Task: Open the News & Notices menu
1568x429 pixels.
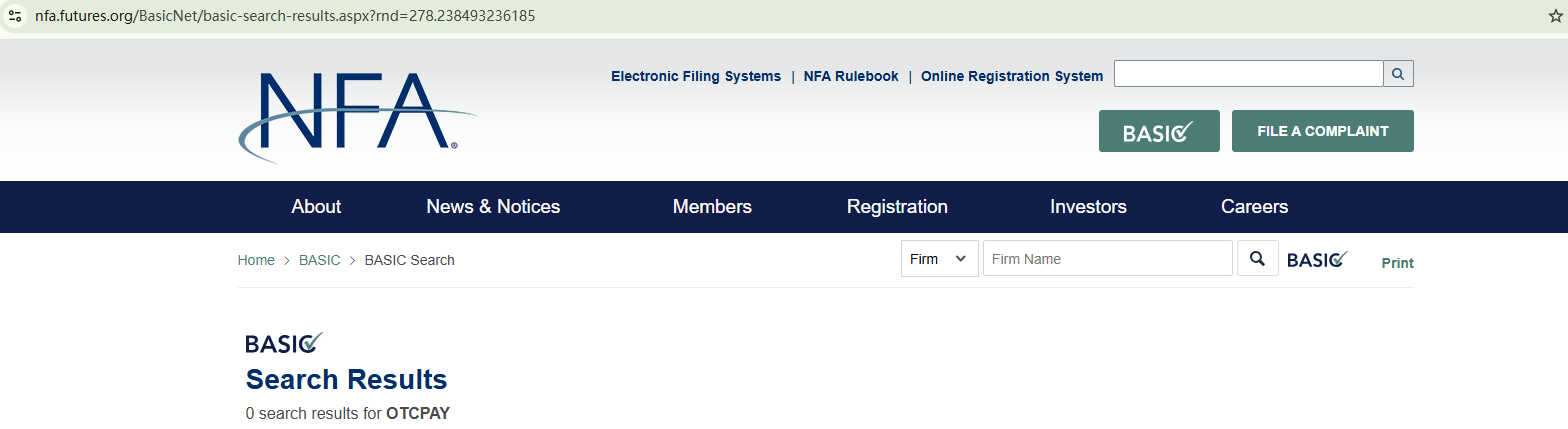Action: [x=493, y=207]
